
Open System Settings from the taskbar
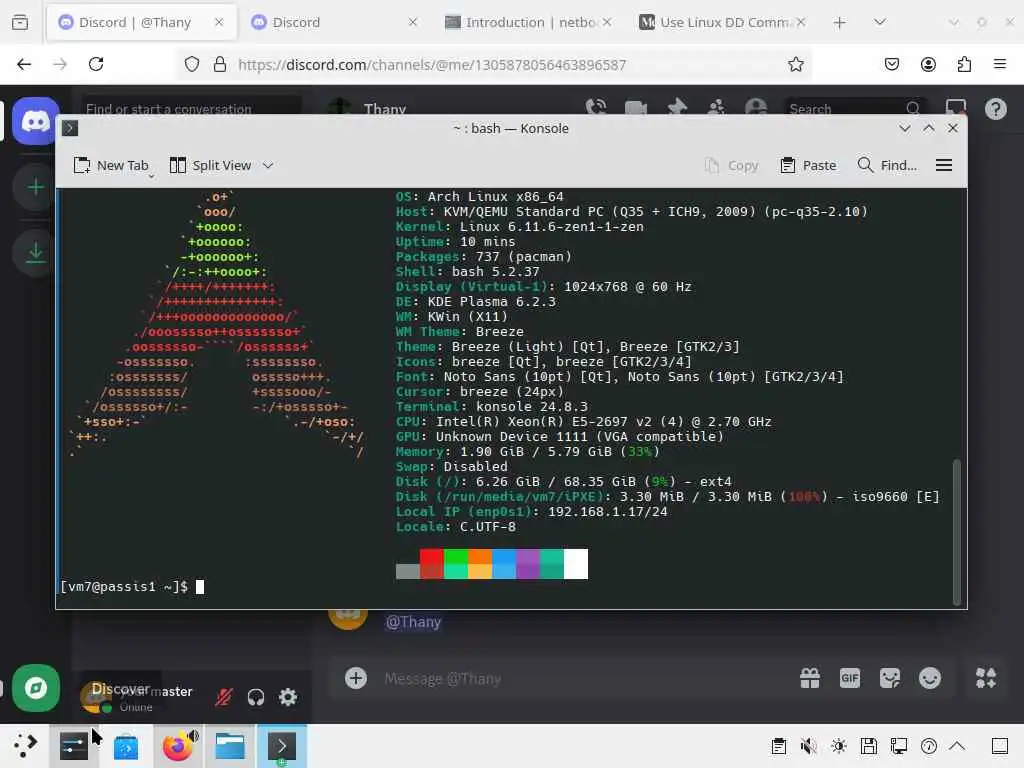(74, 746)
